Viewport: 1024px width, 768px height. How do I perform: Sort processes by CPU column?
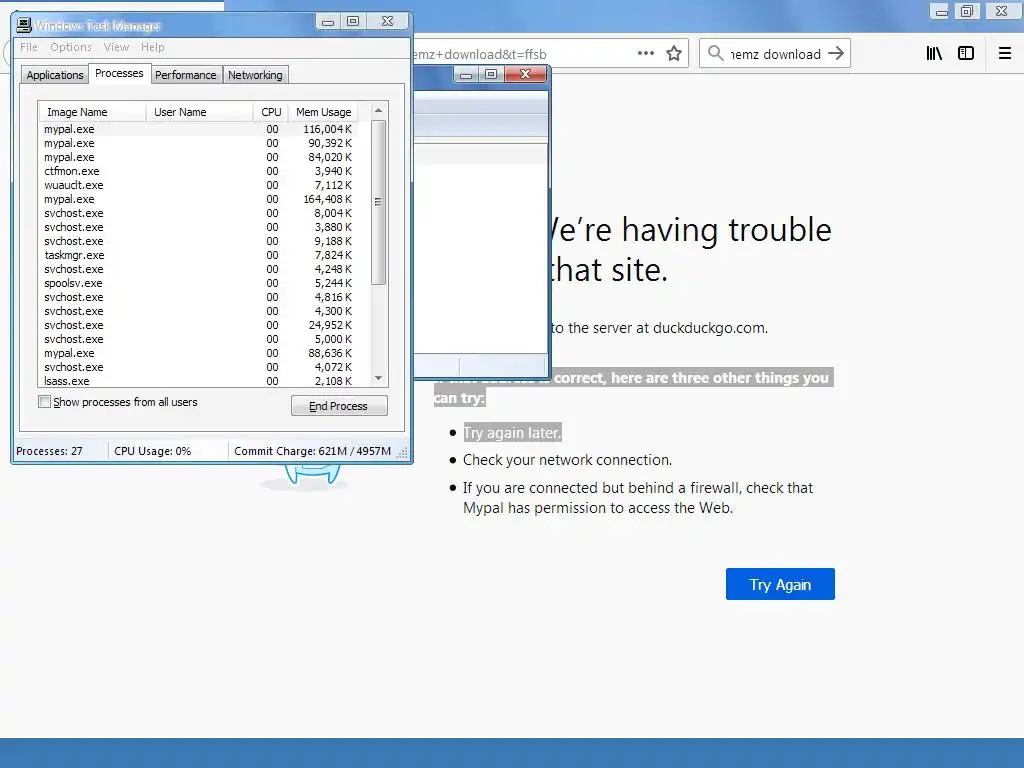pyautogui.click(x=270, y=112)
